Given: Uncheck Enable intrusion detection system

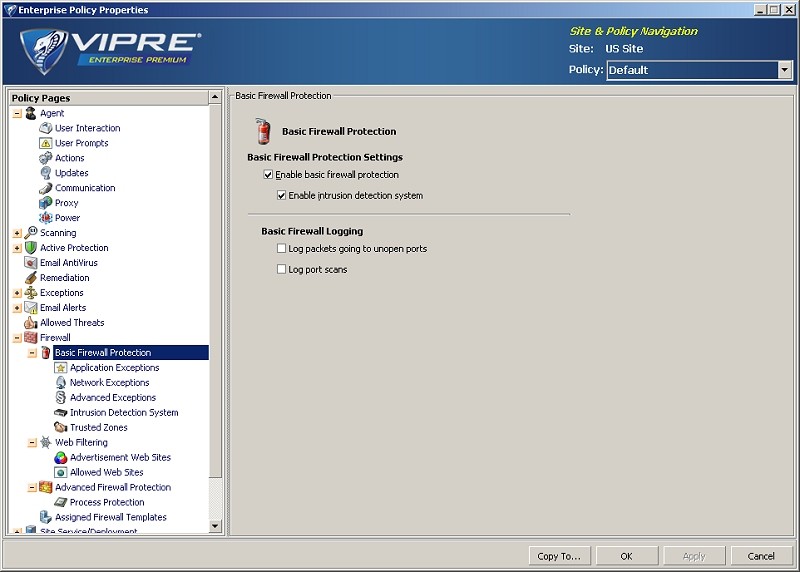Looking at the screenshot, I should (281, 195).
